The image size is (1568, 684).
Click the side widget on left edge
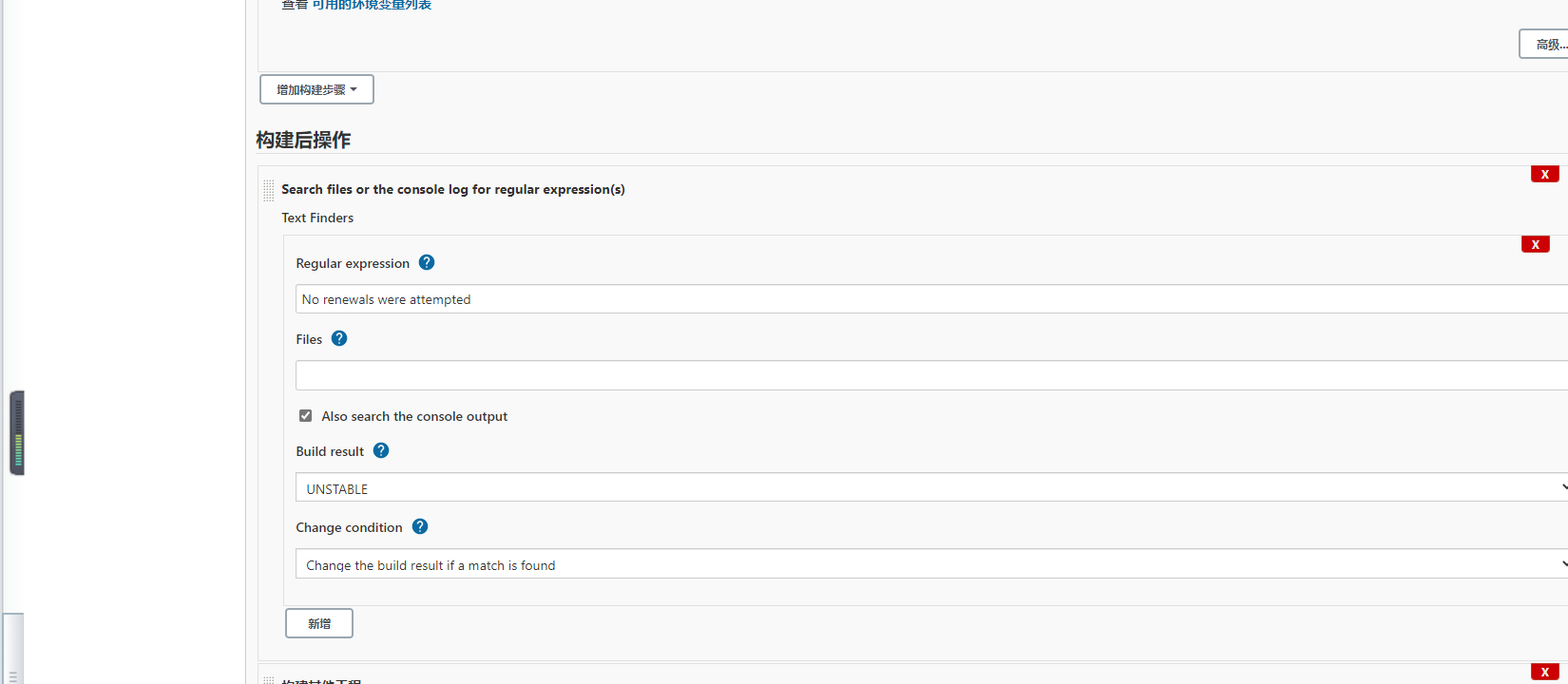17,432
